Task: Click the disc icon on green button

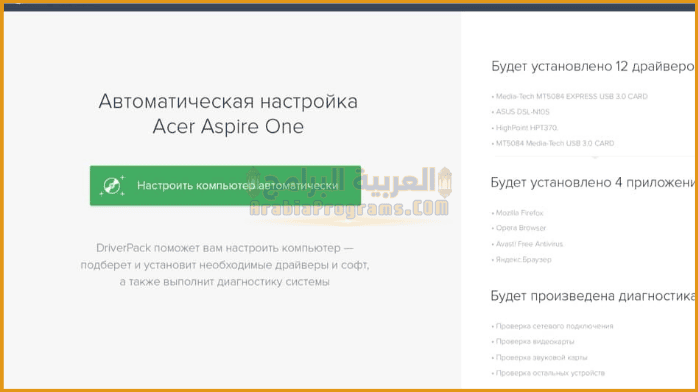Action: pyautogui.click(x=112, y=186)
